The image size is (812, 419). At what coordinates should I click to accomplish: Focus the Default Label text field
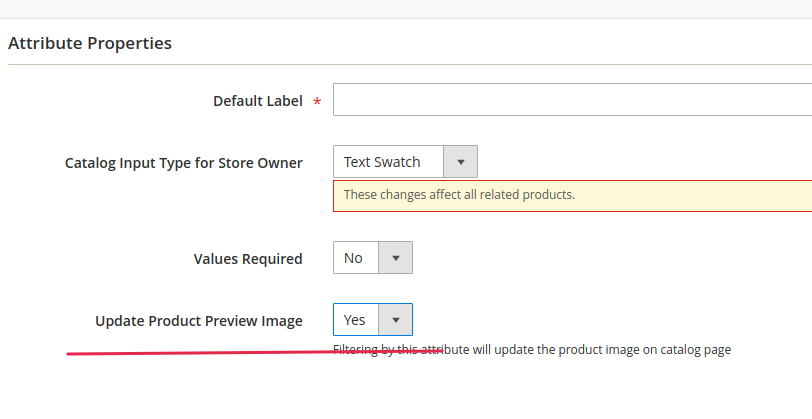coord(572,99)
